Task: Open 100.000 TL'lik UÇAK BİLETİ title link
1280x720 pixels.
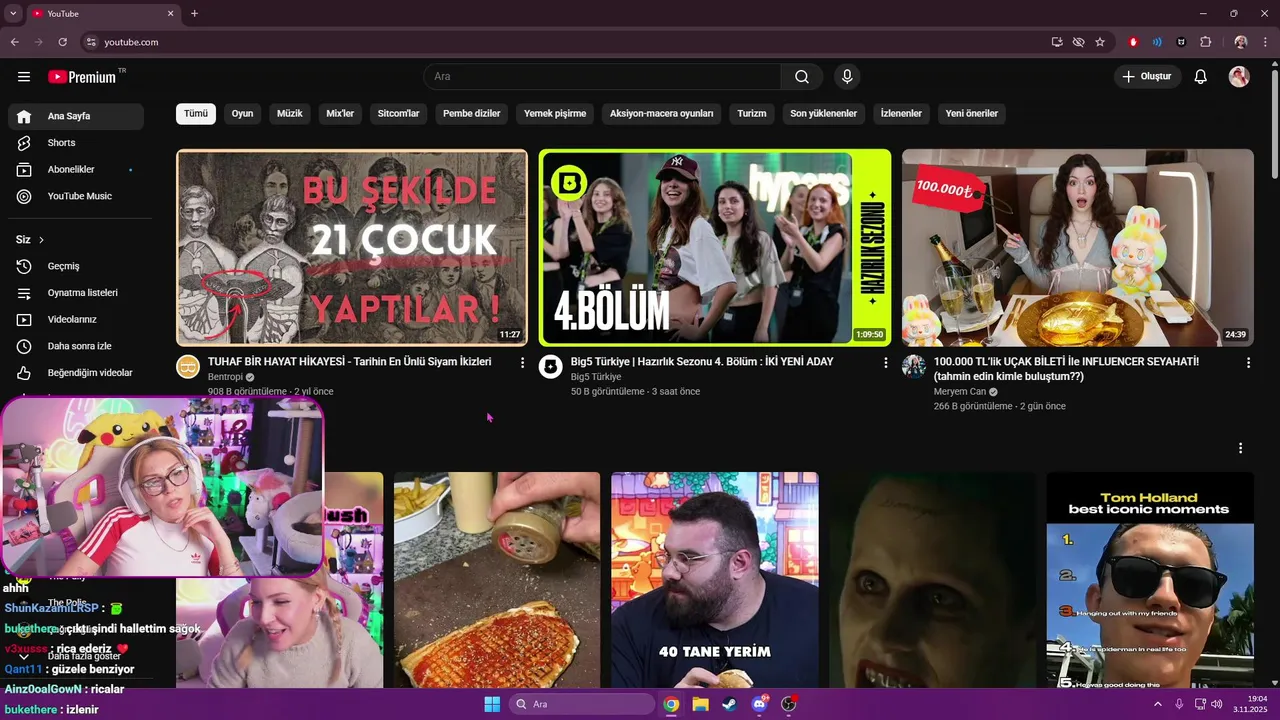Action: coord(1066,369)
